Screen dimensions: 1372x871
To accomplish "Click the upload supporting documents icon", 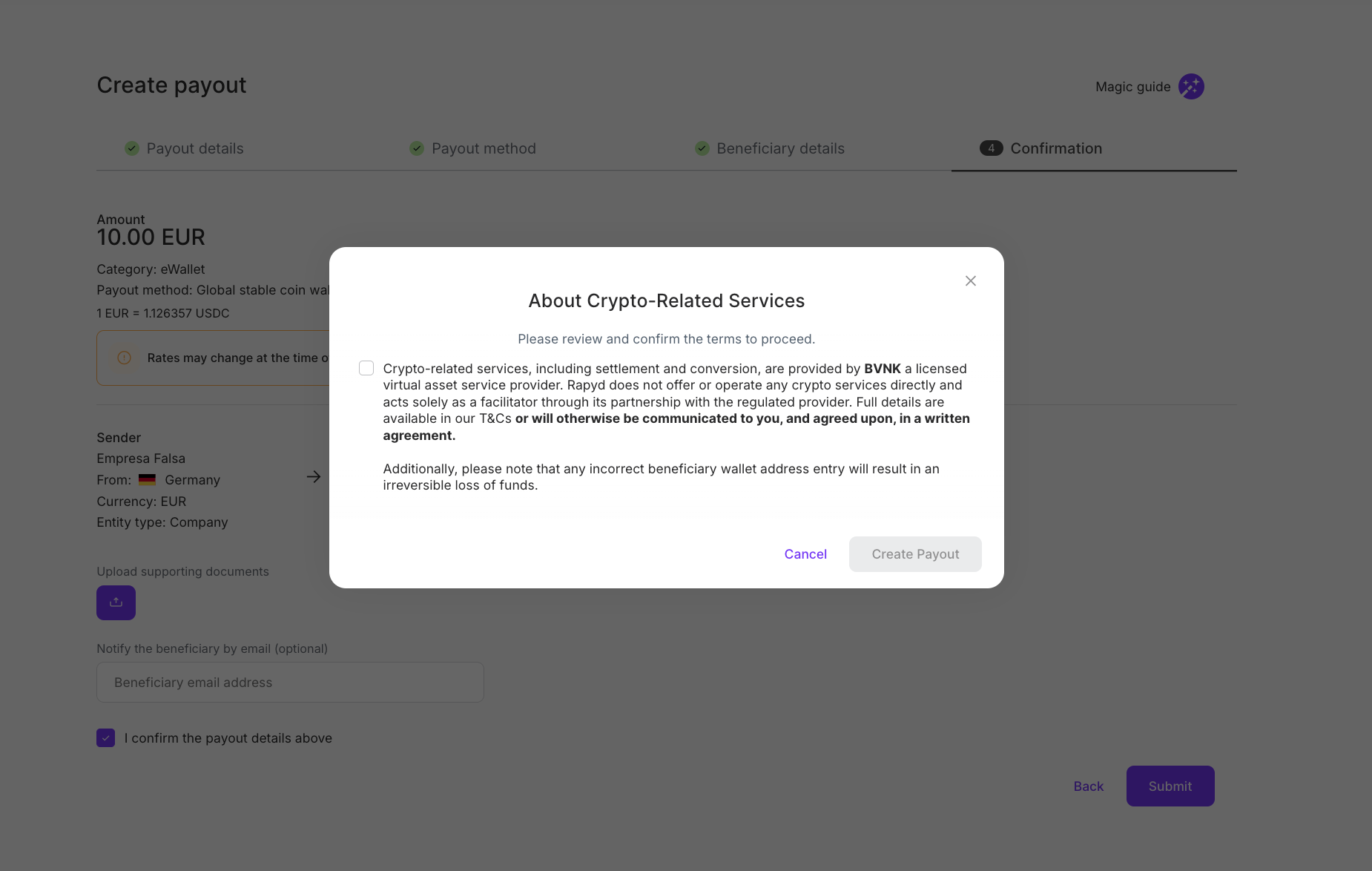I will pos(116,602).
